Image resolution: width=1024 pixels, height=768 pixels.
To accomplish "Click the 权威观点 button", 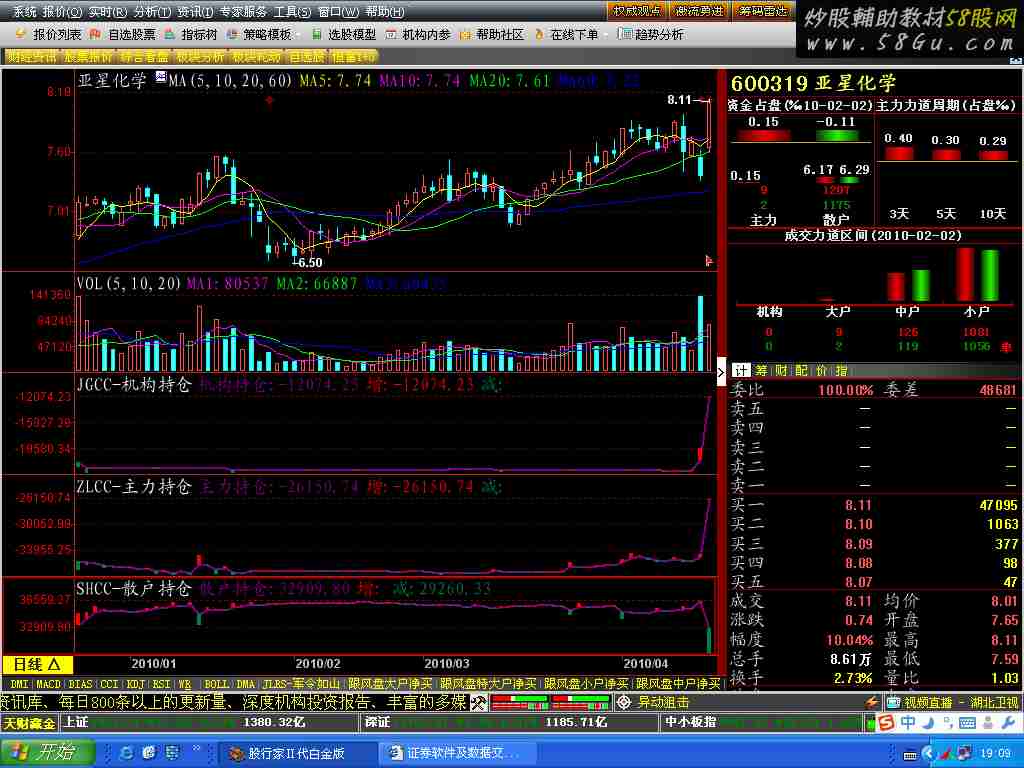I will click(637, 11).
